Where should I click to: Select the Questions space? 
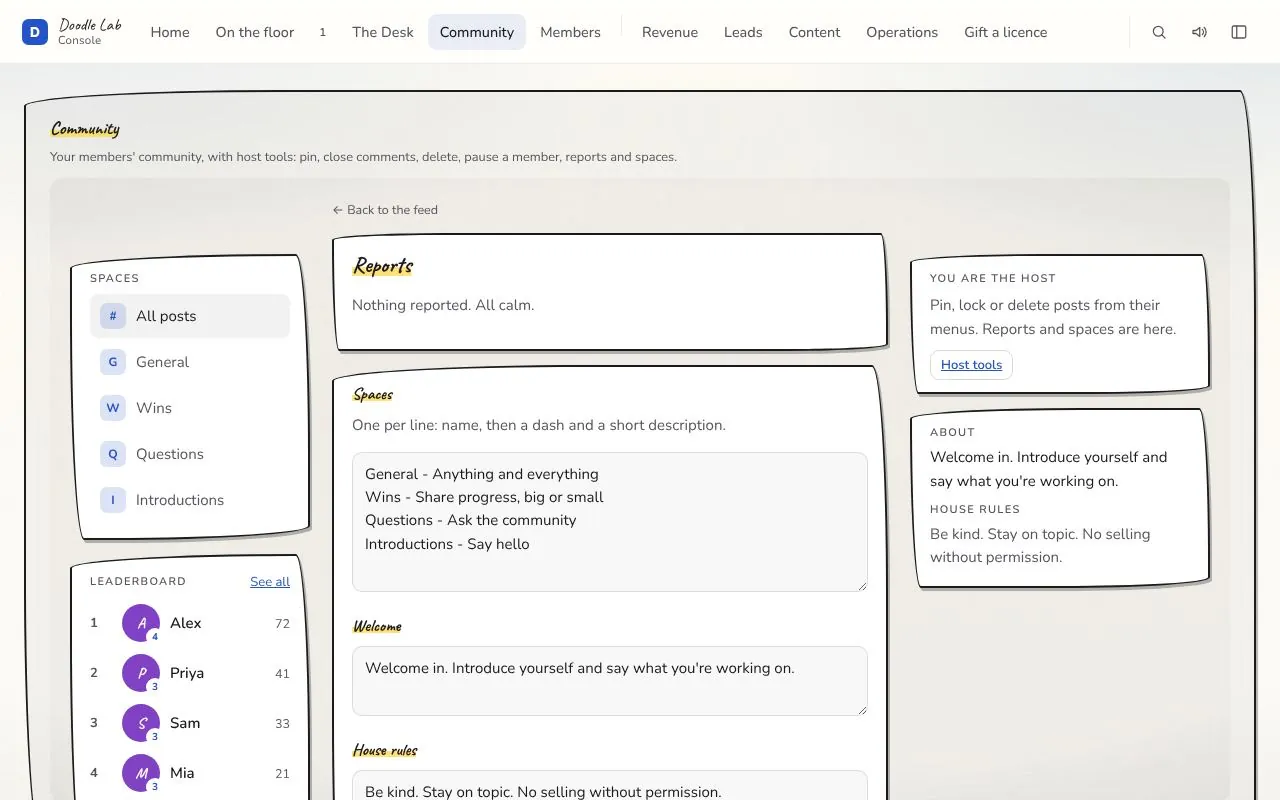pos(190,454)
